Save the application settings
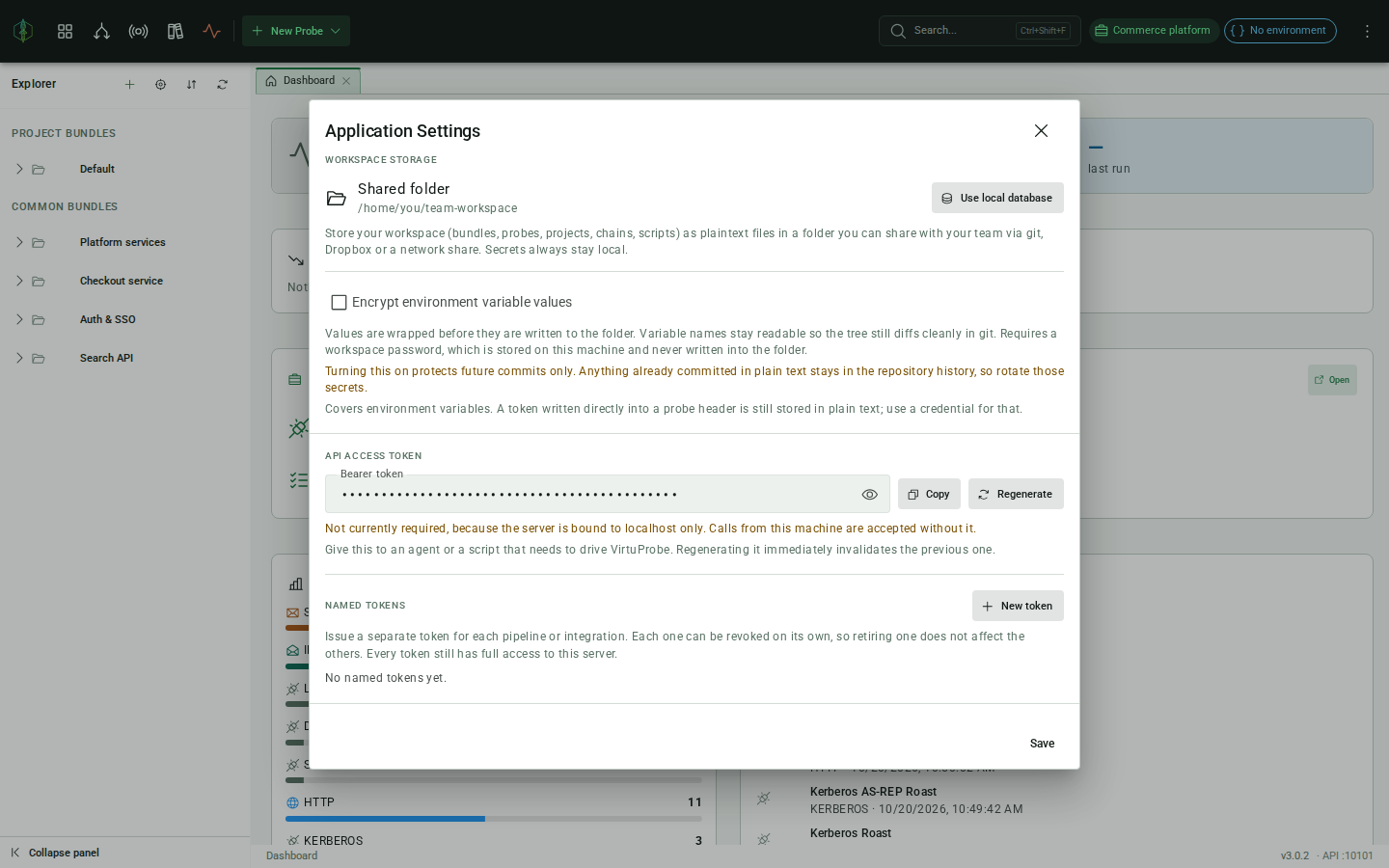Screen dimensions: 1389x868 (x=1042, y=744)
